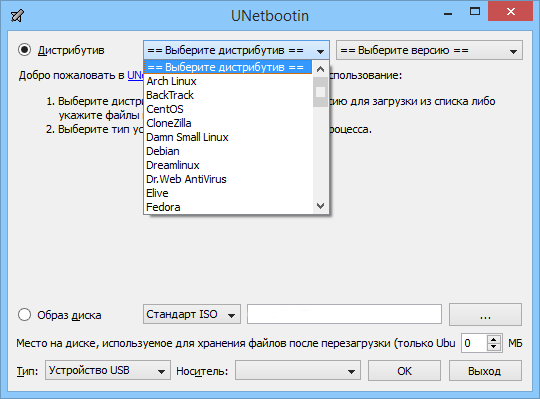Open the Выберите версию dropdown

tap(429, 51)
